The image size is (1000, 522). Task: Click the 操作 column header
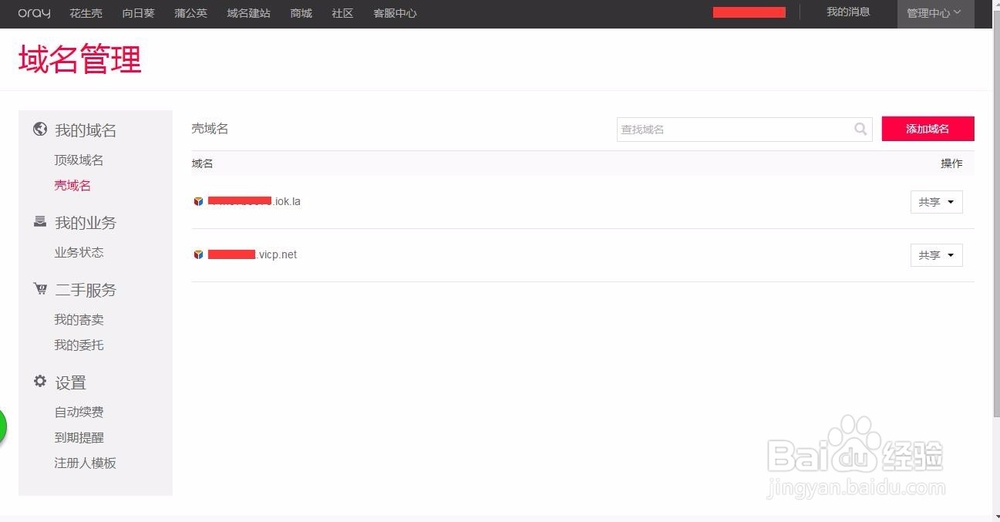(952, 164)
